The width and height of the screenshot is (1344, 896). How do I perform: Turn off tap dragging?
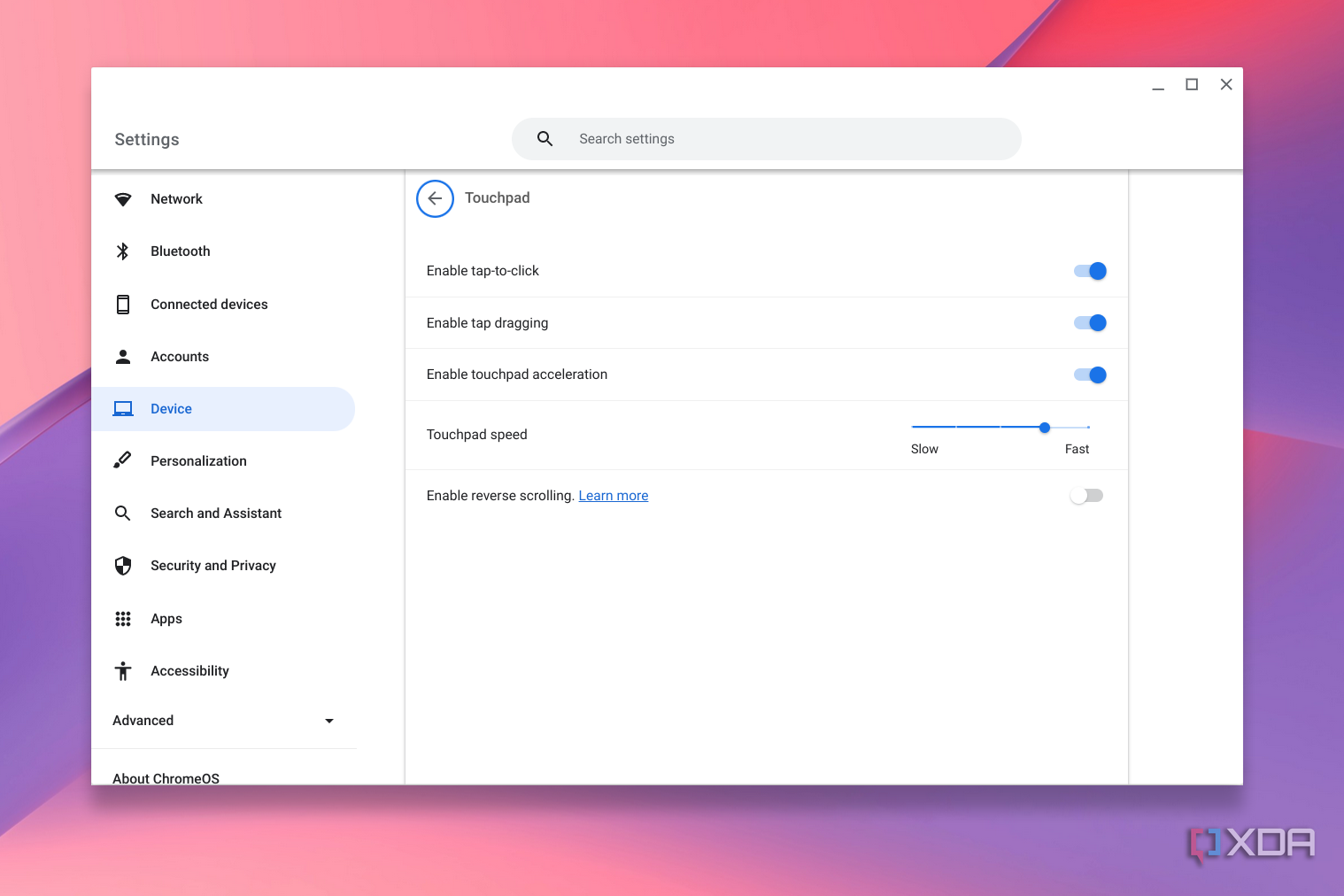[1089, 322]
